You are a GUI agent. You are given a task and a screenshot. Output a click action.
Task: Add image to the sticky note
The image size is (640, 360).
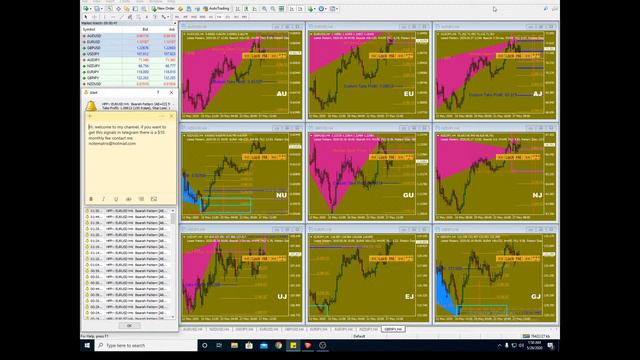coord(154,199)
